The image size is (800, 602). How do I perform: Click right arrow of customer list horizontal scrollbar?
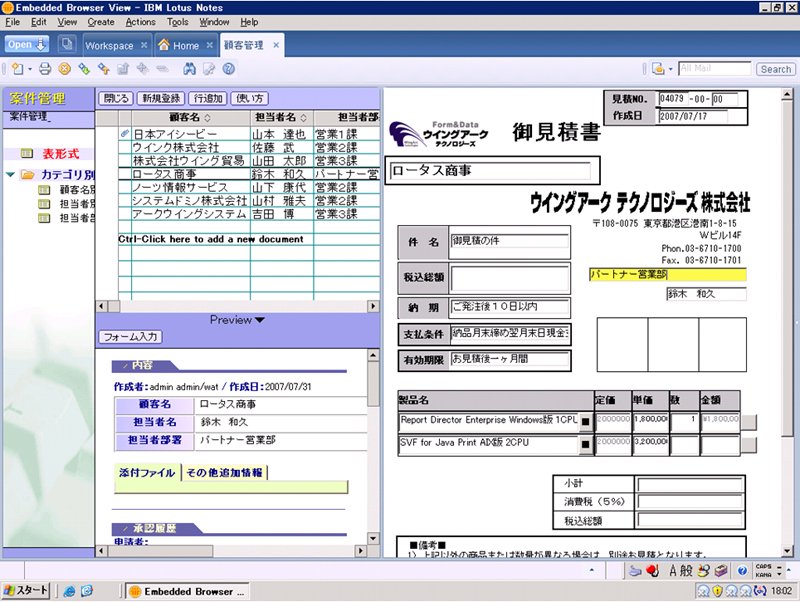pos(373,306)
